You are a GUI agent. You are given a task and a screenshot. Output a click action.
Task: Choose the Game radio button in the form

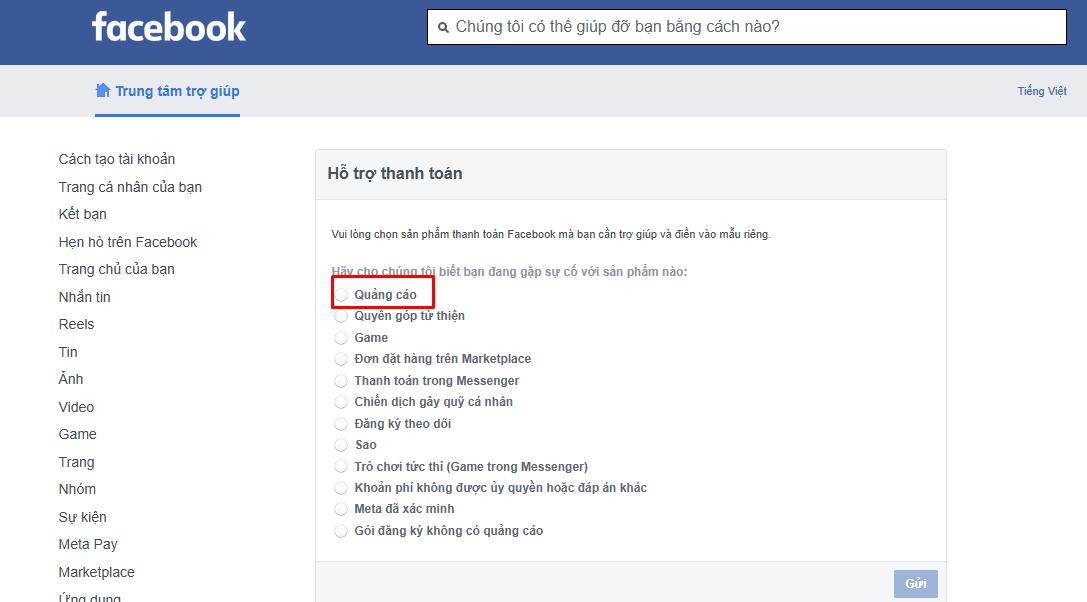(340, 338)
